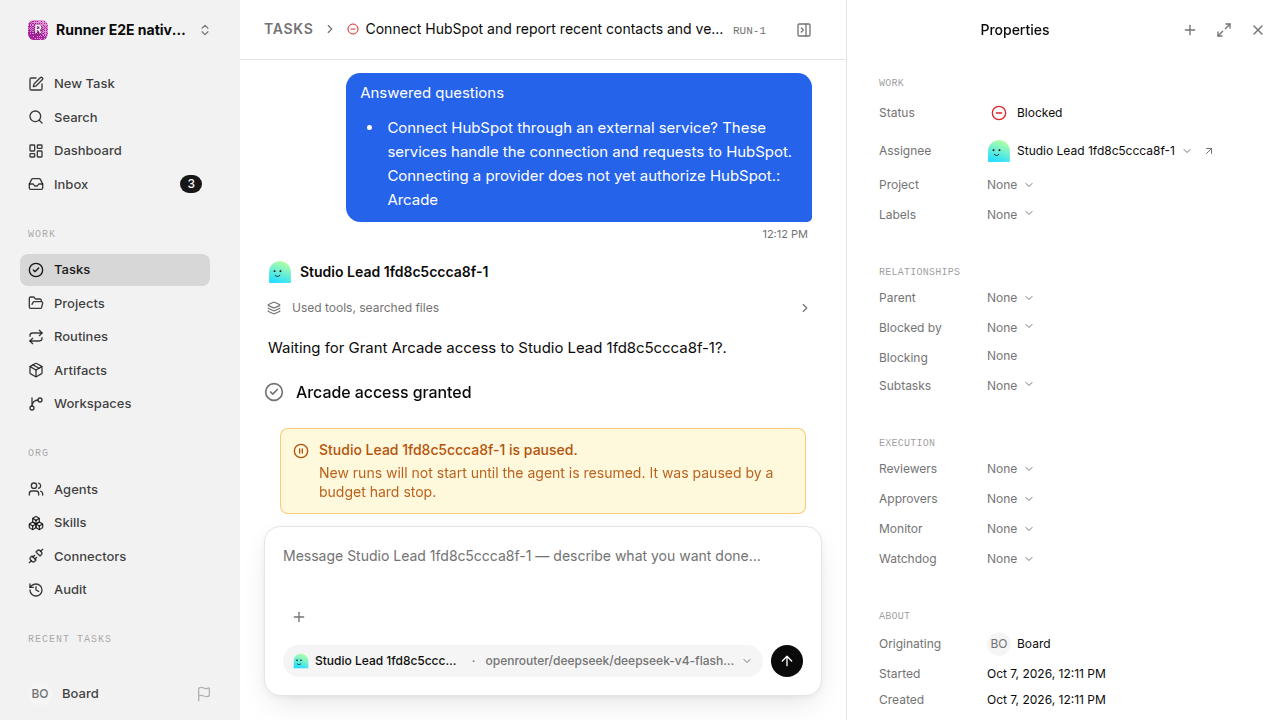Click the Originating Board value
The width and height of the screenshot is (1280, 720).
pos(1019,644)
